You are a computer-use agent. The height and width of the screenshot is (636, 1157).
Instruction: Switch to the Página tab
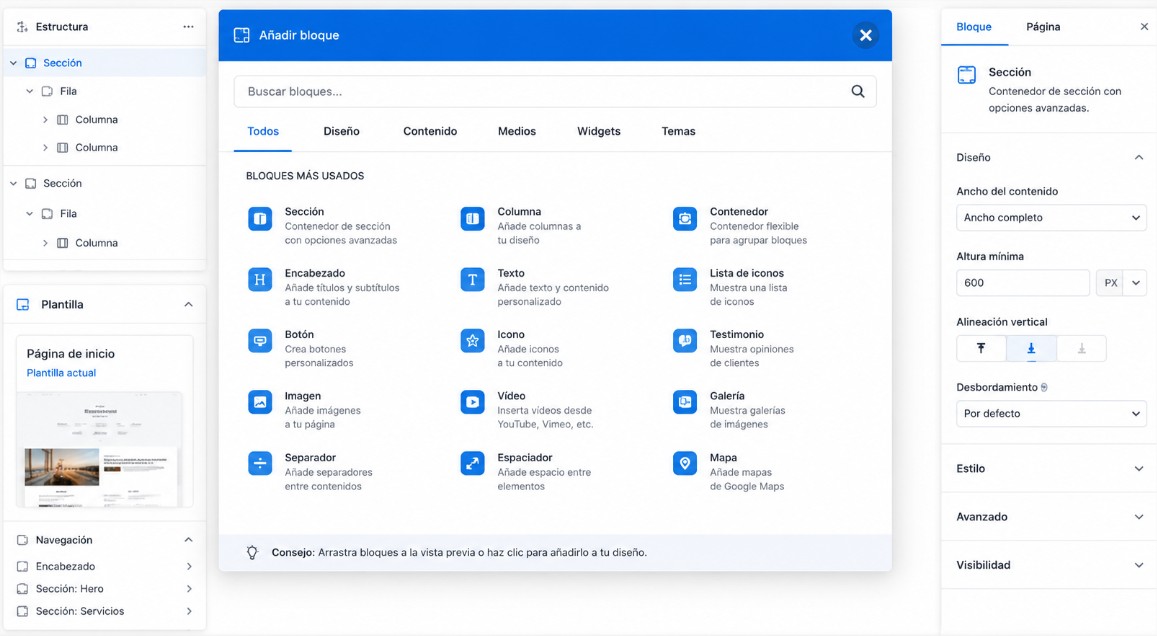coord(1043,27)
